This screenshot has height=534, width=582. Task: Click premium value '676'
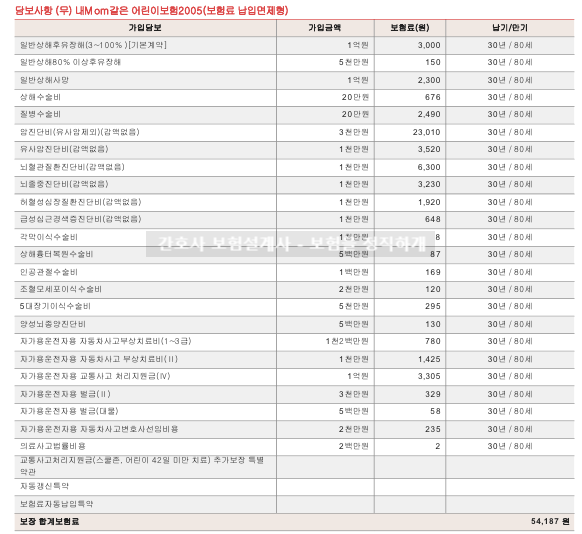(433, 97)
